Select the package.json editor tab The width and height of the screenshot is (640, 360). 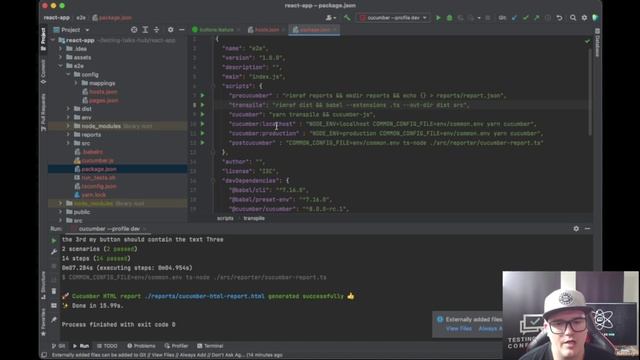tap(315, 30)
